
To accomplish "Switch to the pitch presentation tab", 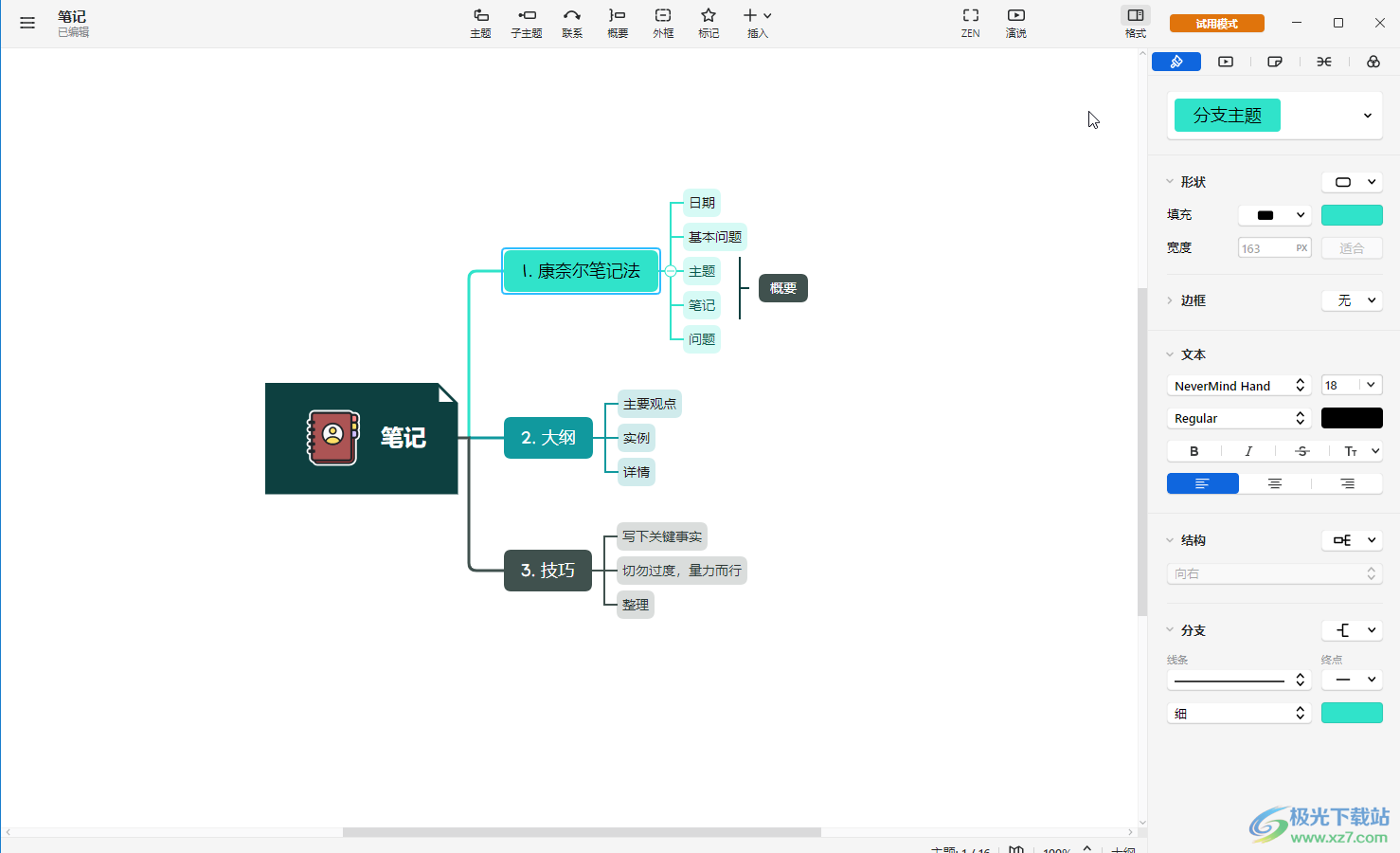I will point(1226,62).
